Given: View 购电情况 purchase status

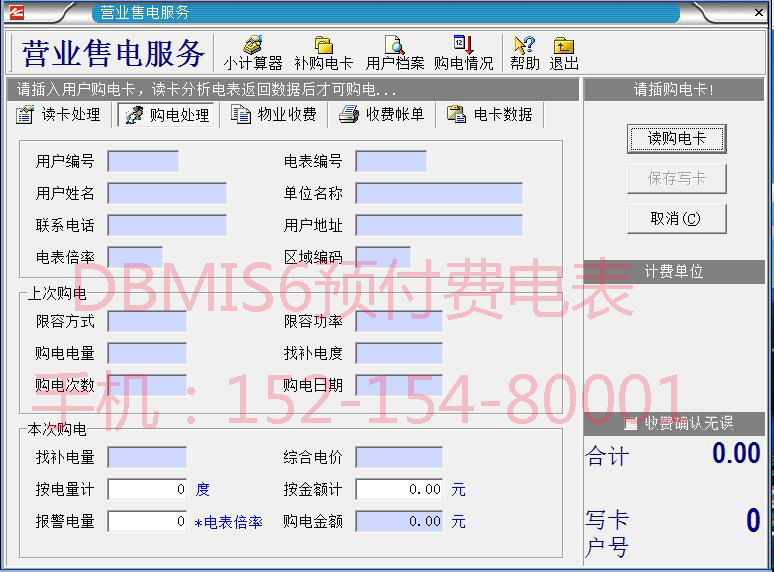Looking at the screenshot, I should 463,52.
